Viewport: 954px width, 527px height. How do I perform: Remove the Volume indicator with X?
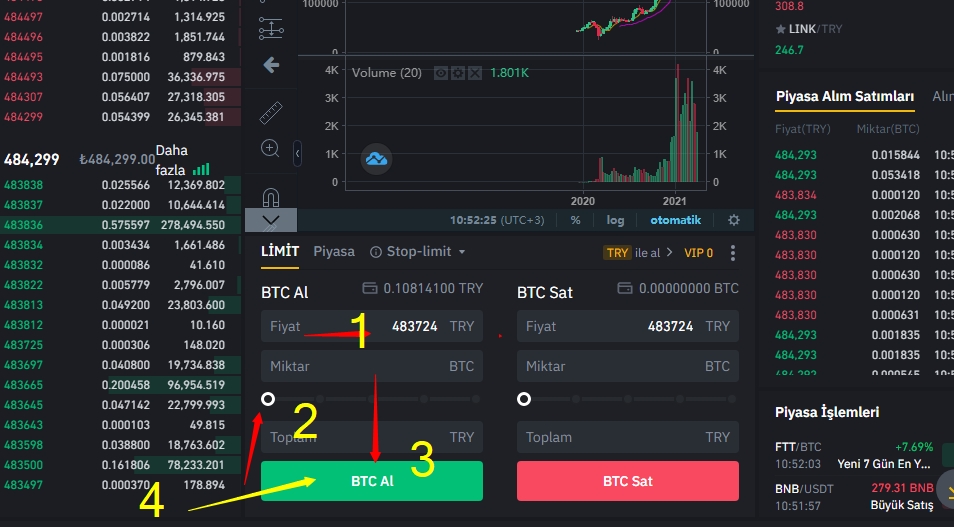(475, 73)
